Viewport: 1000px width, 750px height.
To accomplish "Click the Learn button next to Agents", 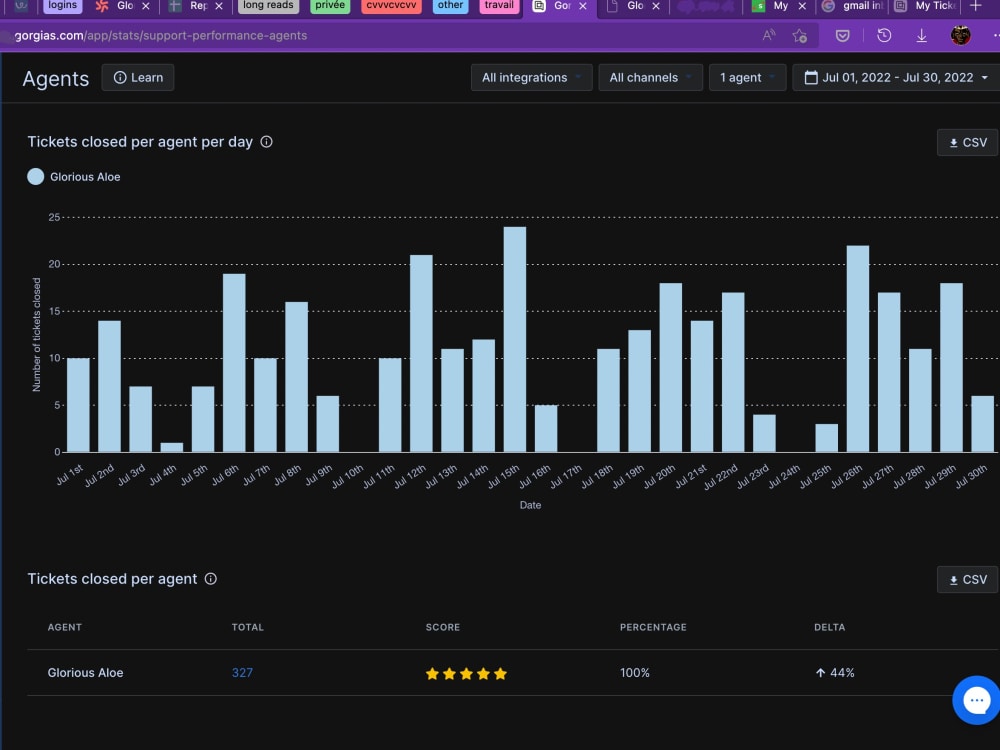I will 138,77.
